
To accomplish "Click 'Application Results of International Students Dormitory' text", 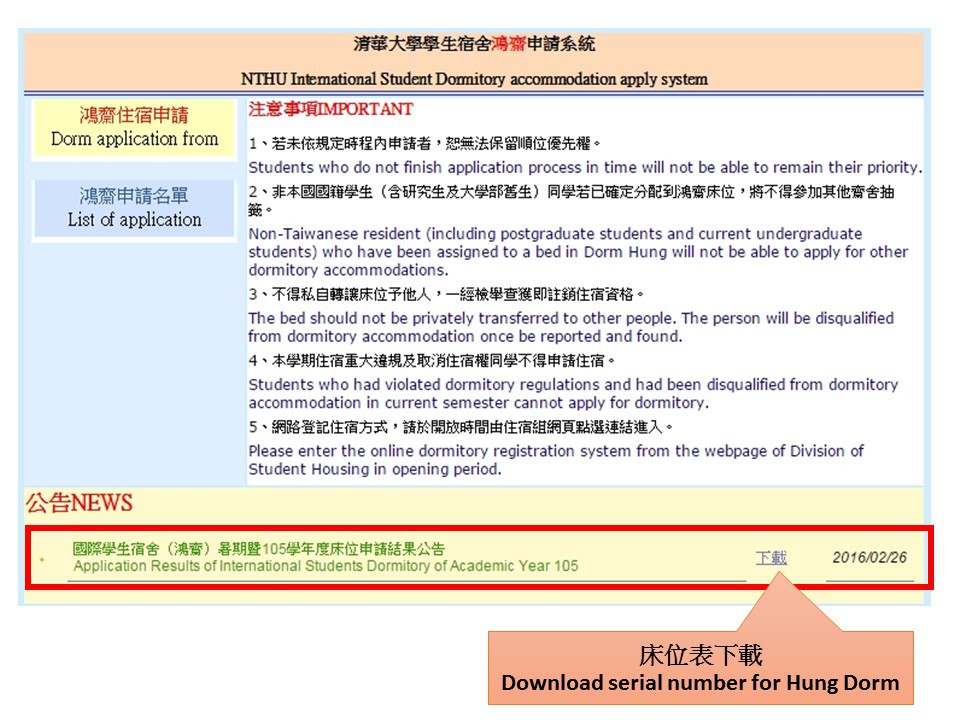I will pos(326,566).
